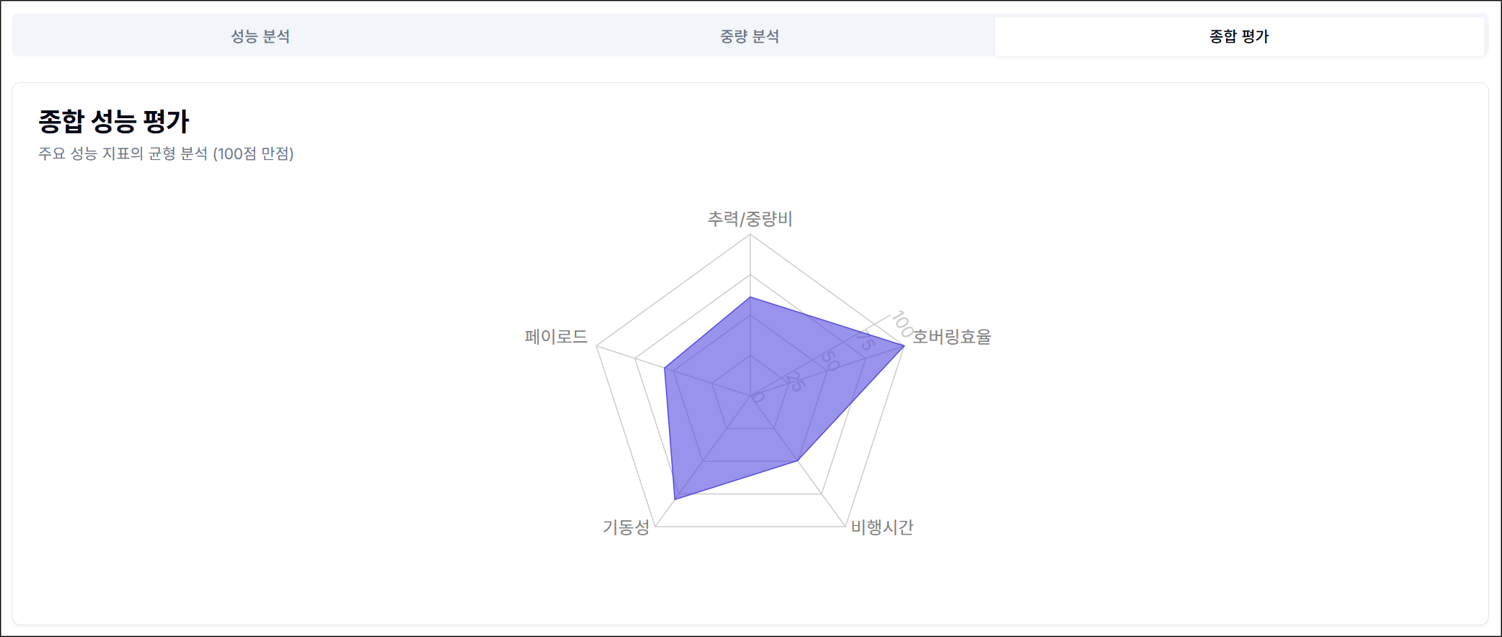Switch to the 성능 분석 tab
Image resolution: width=1502 pixels, height=637 pixels.
tap(260, 37)
